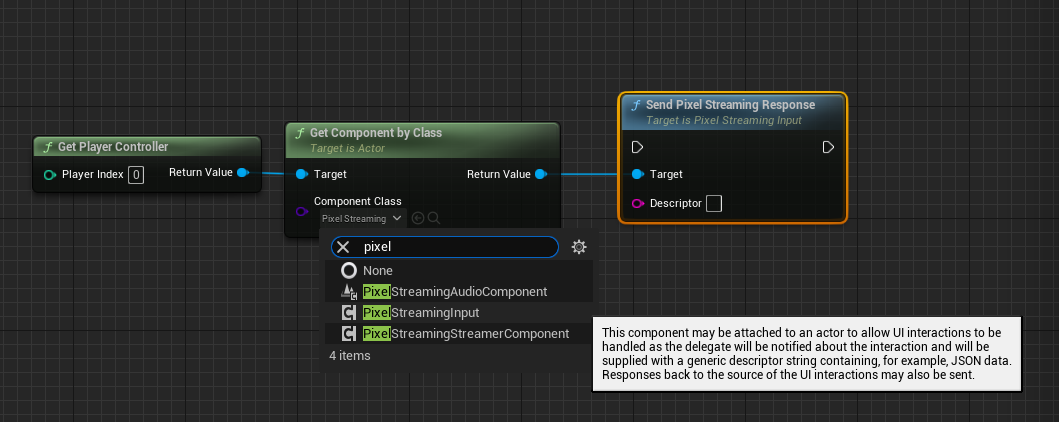Click the use-selected-asset arrow icon
The width and height of the screenshot is (1059, 422).
tap(418, 218)
